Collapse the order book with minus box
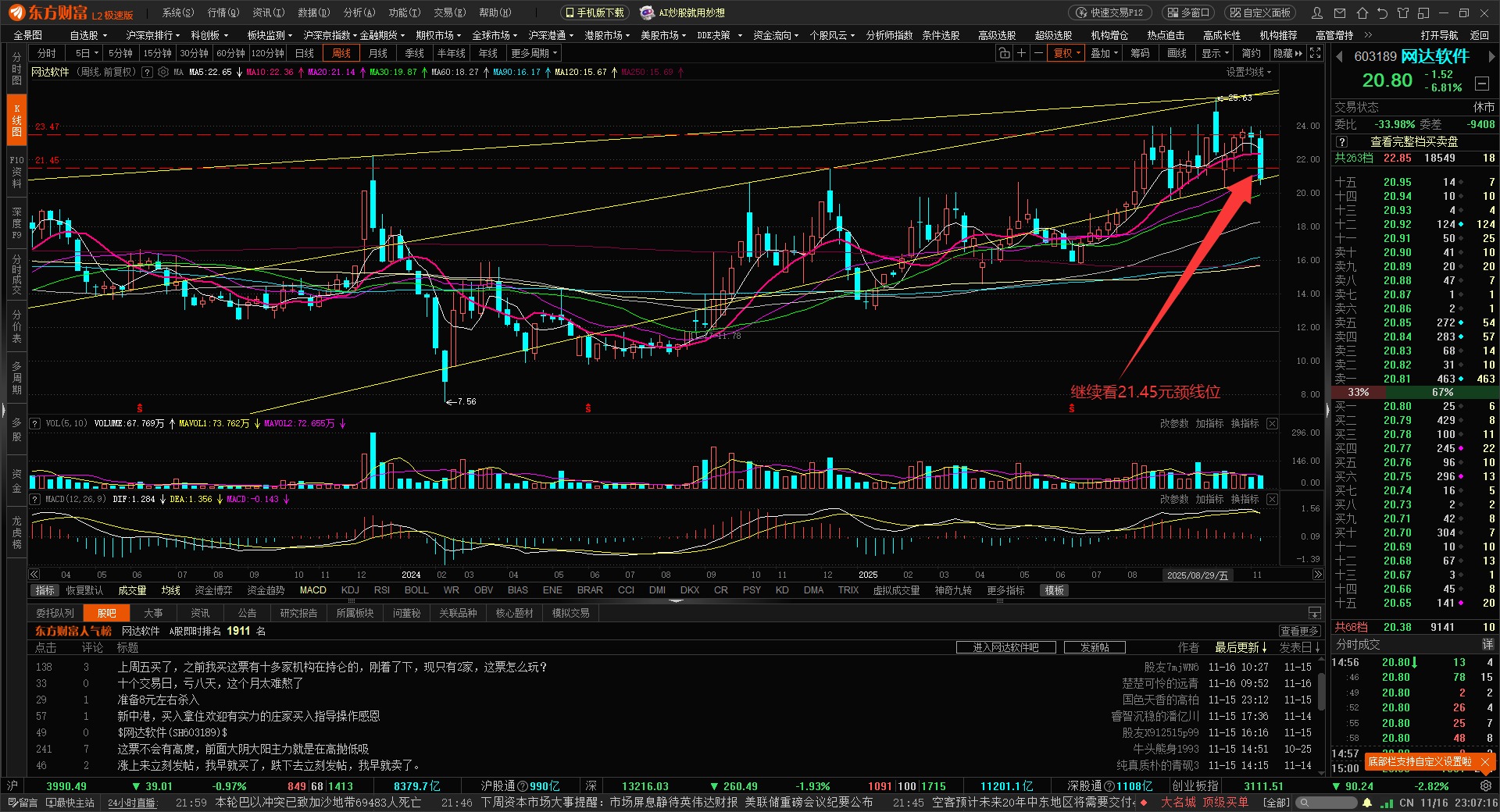 (1481, 83)
